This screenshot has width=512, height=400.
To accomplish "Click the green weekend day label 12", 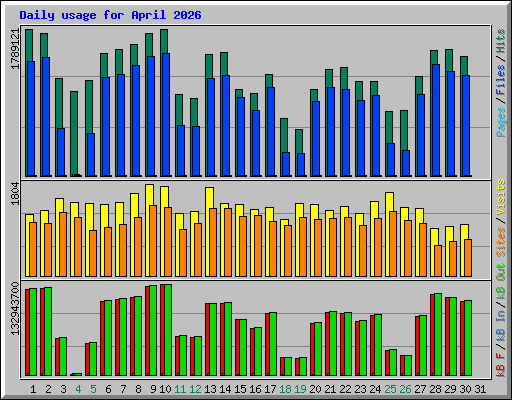I will coord(195,389).
